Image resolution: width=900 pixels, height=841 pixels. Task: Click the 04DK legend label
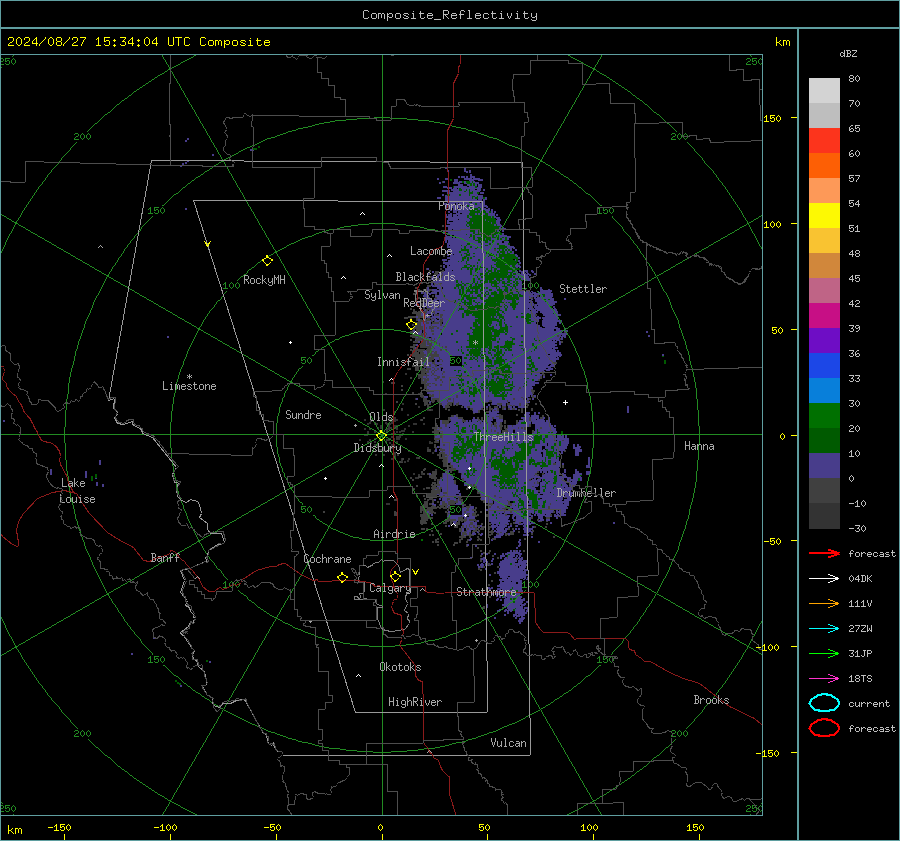click(860, 579)
